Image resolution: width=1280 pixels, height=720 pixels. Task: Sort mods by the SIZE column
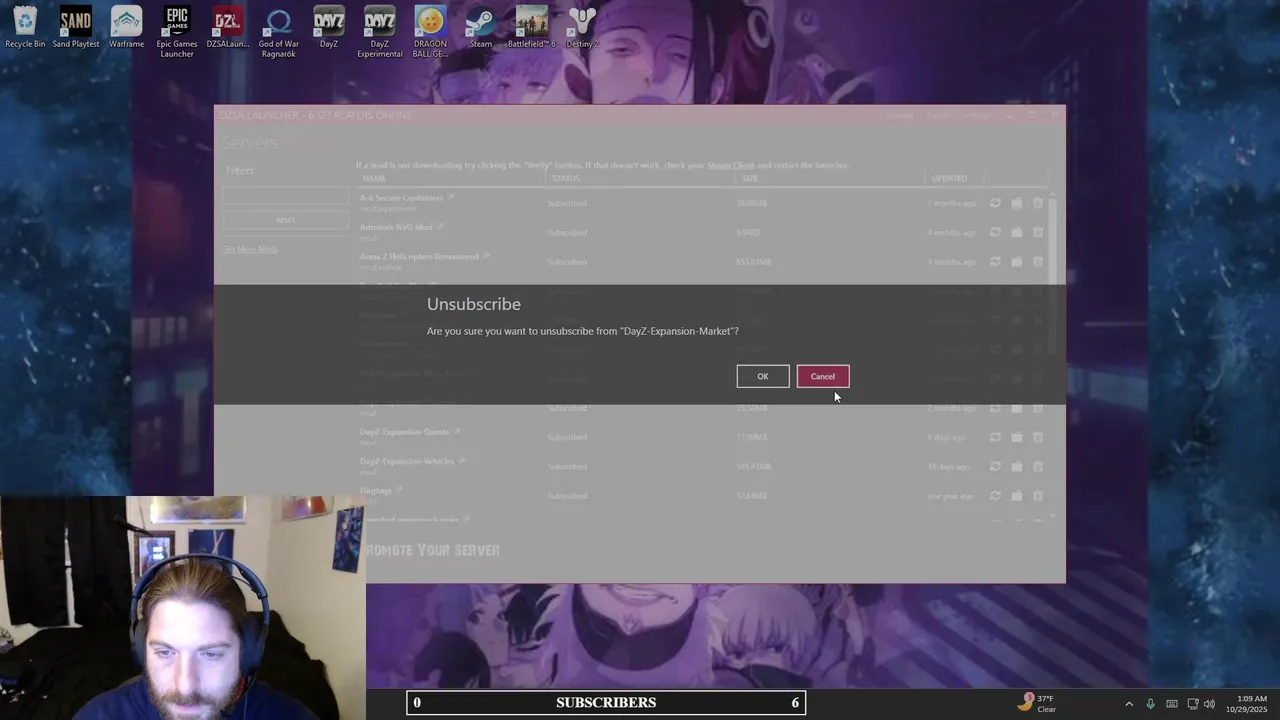[750, 178]
